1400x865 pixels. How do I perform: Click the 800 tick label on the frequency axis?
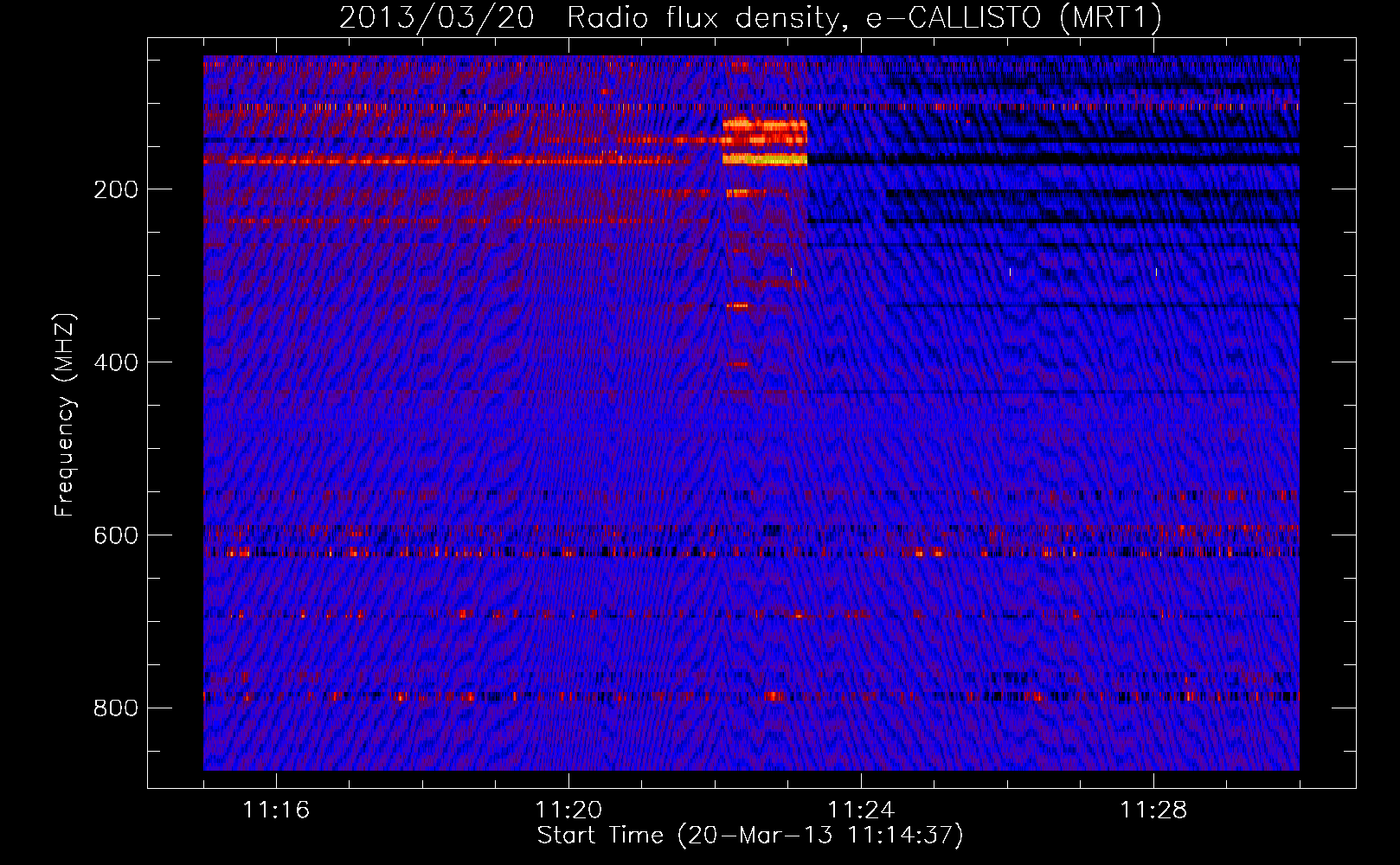pos(116,708)
